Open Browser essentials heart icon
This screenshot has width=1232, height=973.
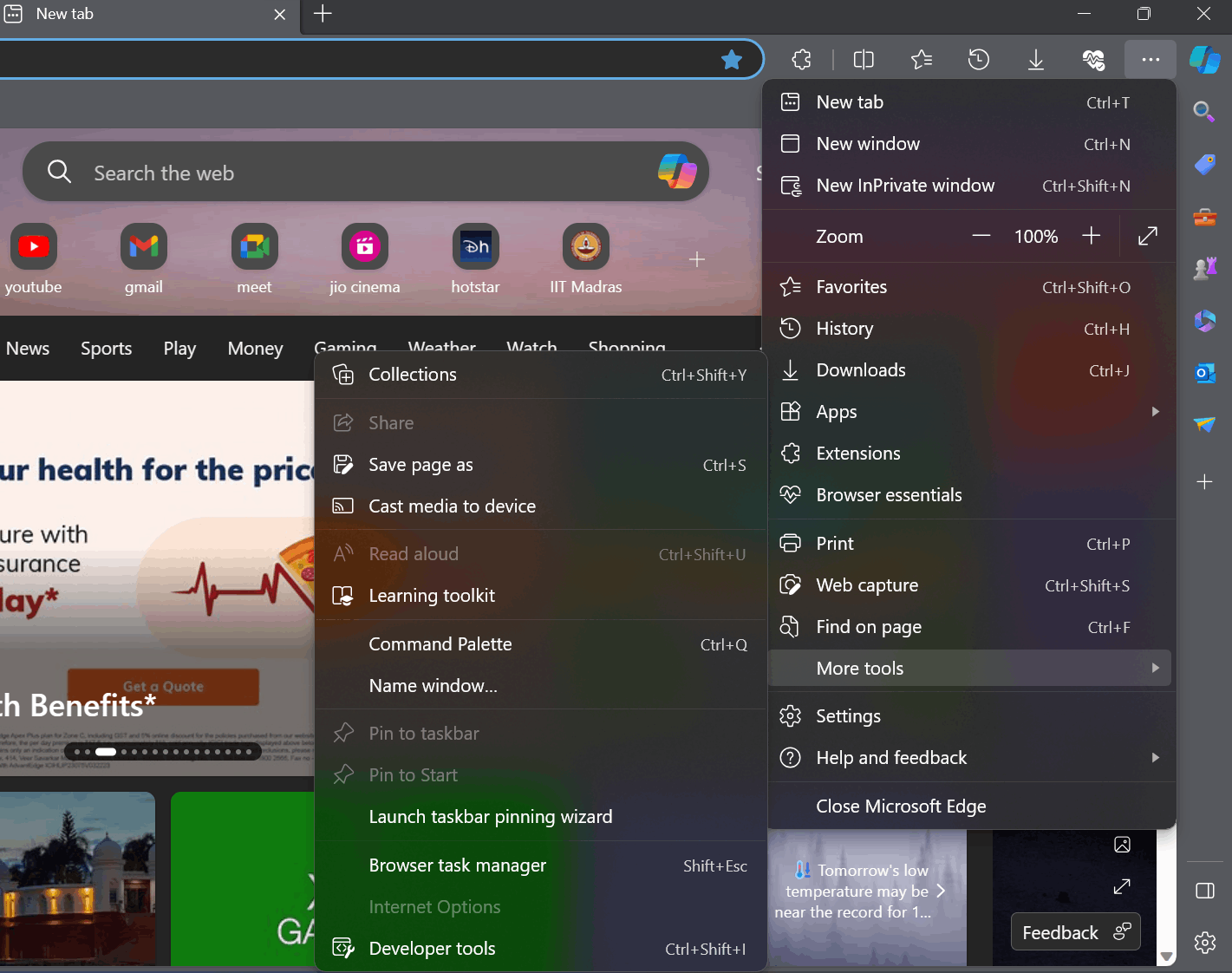tap(1093, 59)
